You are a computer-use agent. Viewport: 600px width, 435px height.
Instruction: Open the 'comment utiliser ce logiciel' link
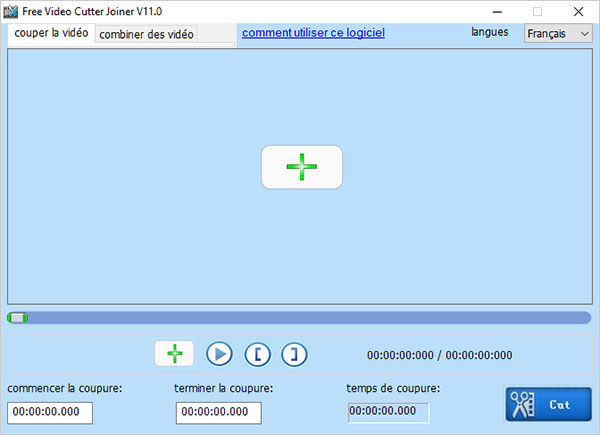tap(313, 33)
